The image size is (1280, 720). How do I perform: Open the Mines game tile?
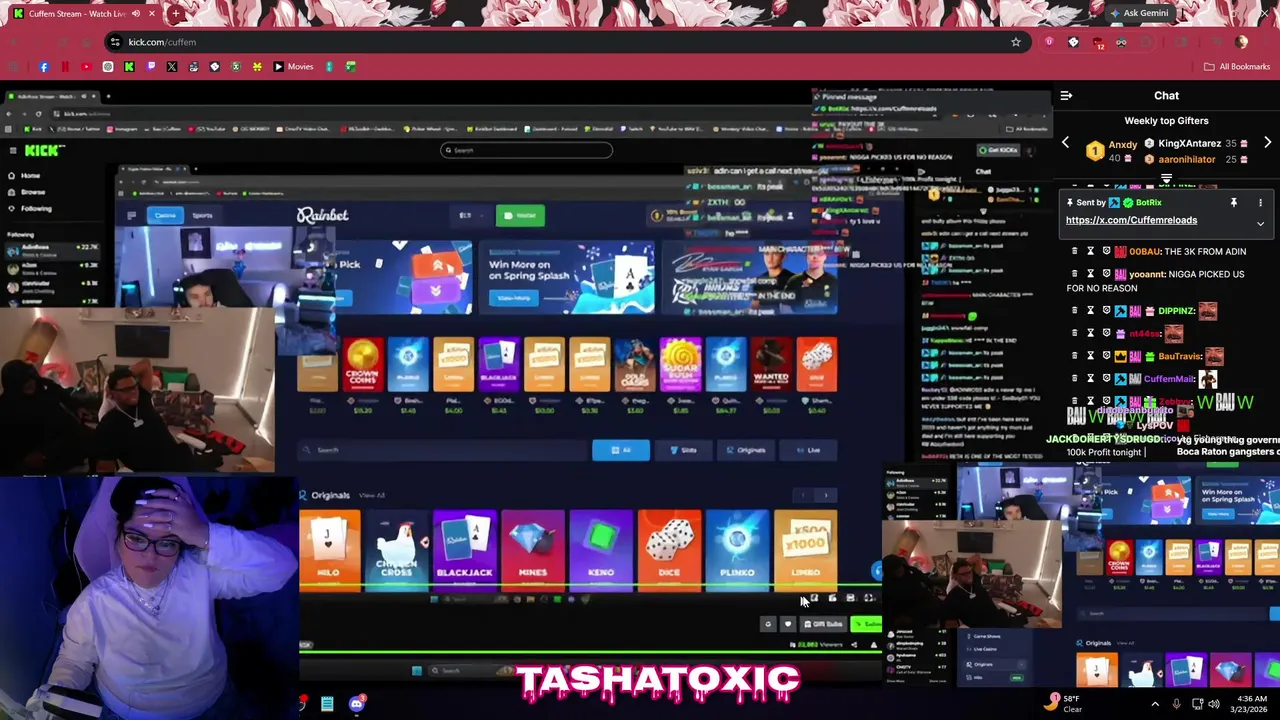[532, 550]
